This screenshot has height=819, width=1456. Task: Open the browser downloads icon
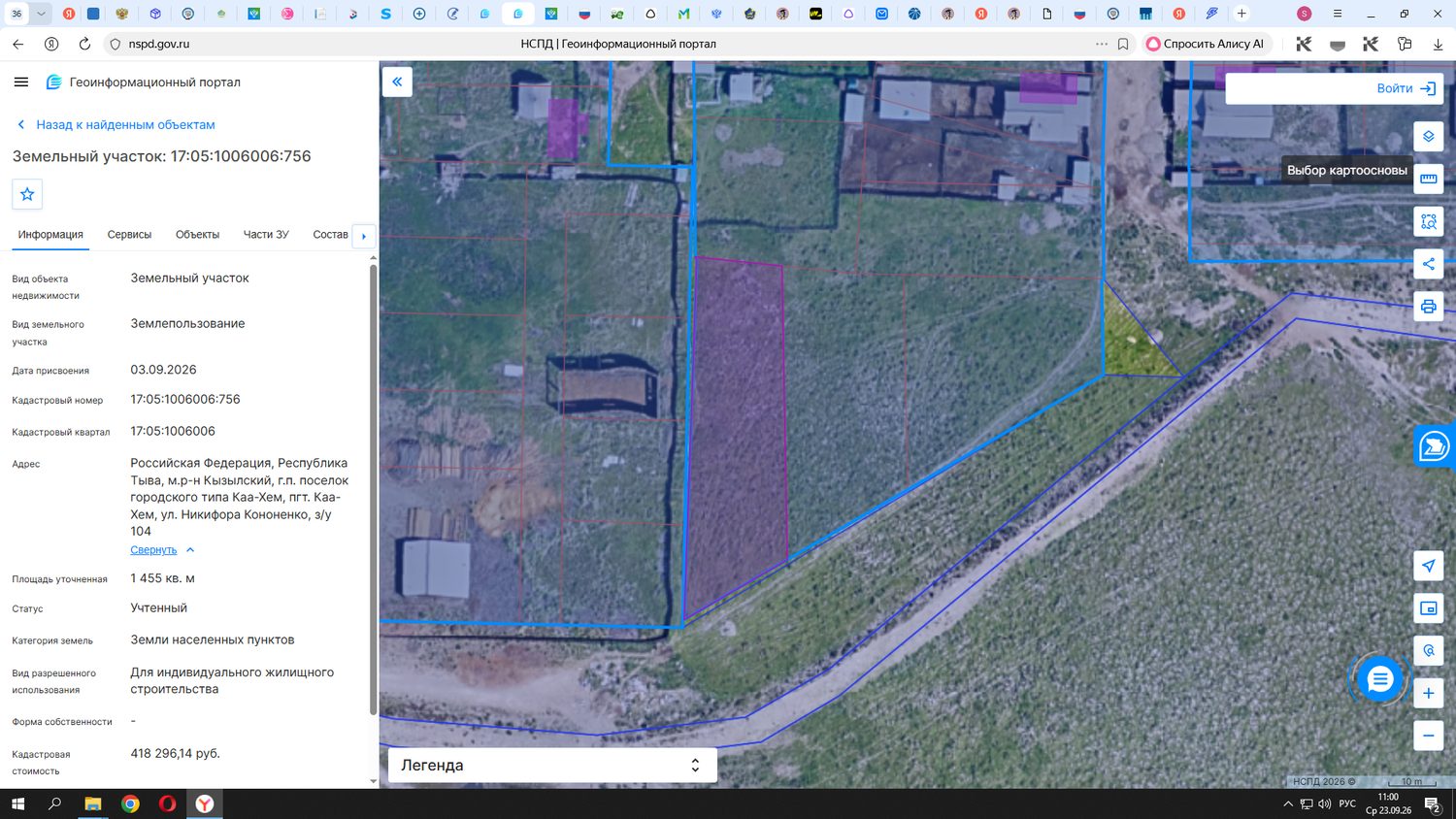click(1438, 44)
